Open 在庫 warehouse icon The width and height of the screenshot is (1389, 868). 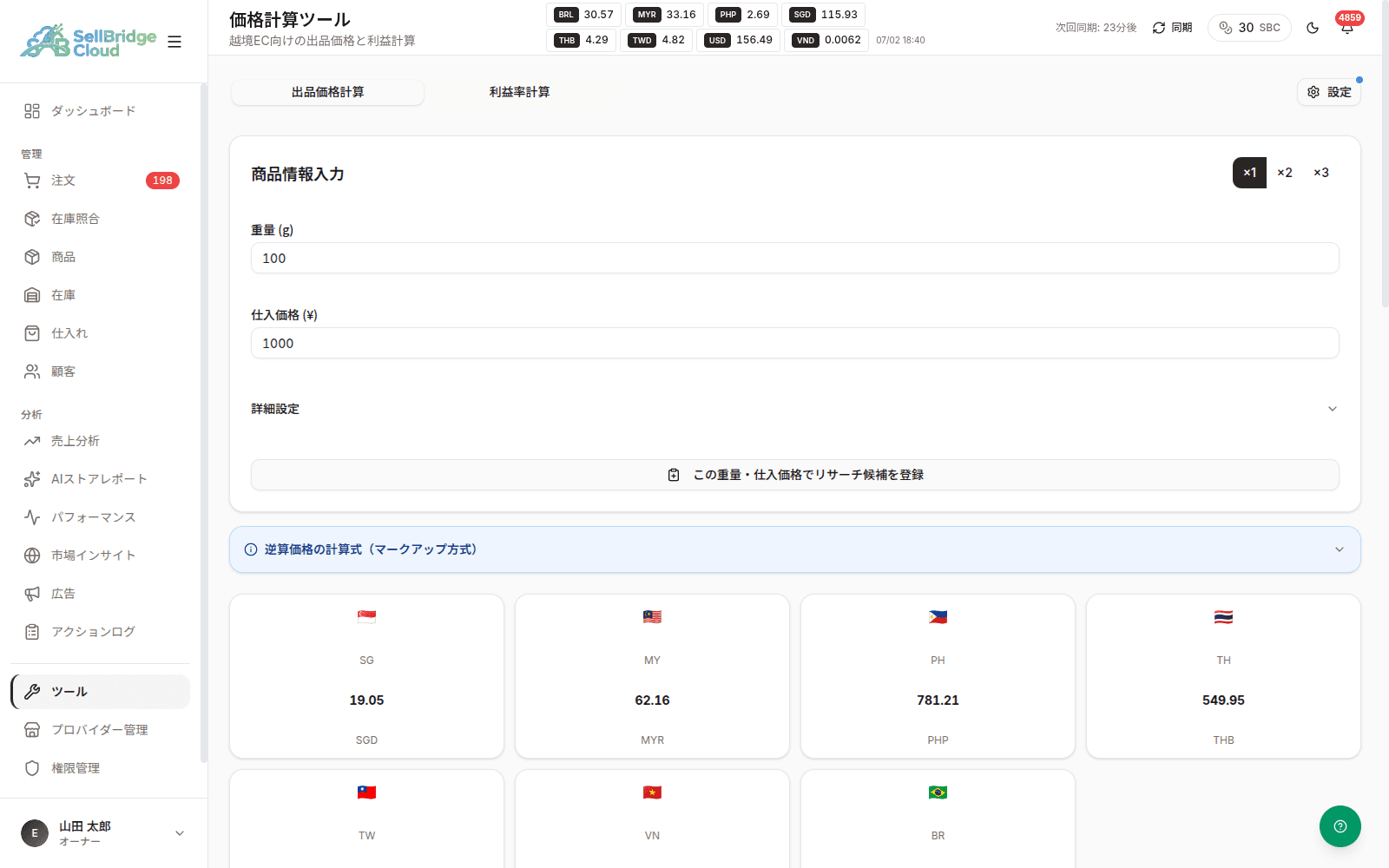tap(32, 295)
